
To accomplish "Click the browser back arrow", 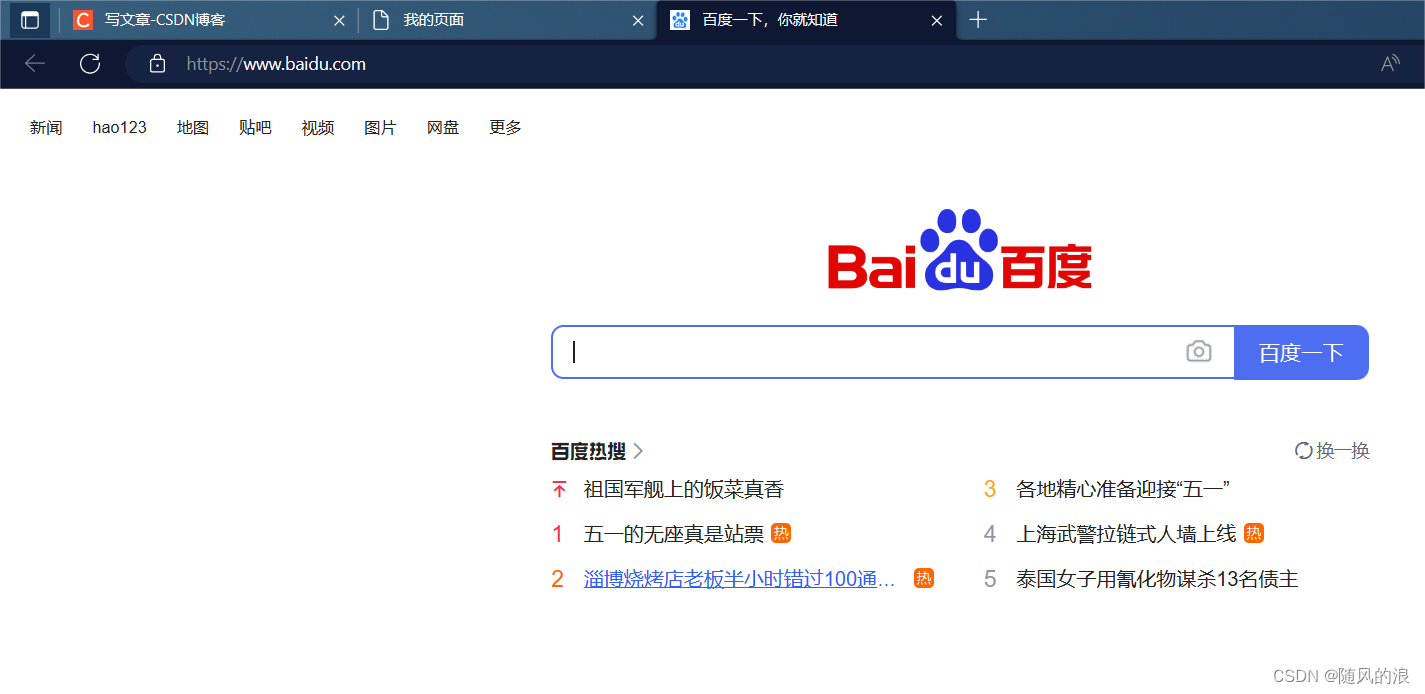I will click(x=35, y=64).
